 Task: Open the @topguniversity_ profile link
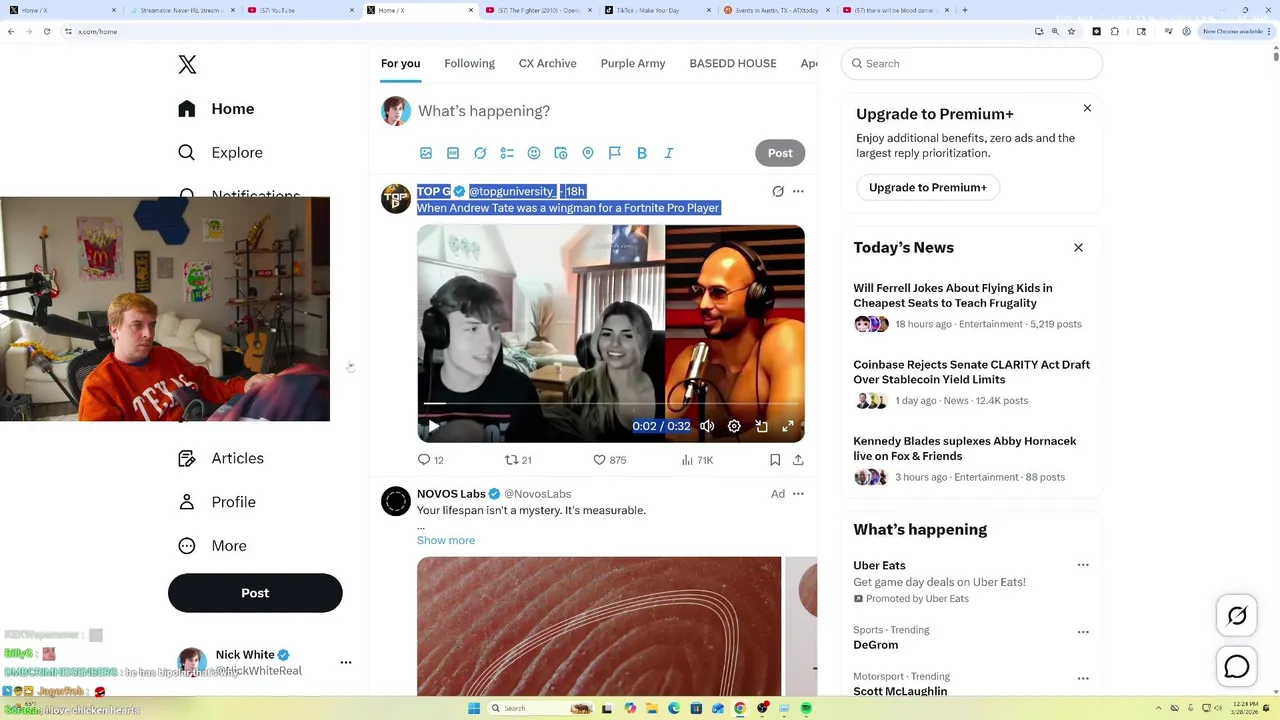[x=513, y=191]
